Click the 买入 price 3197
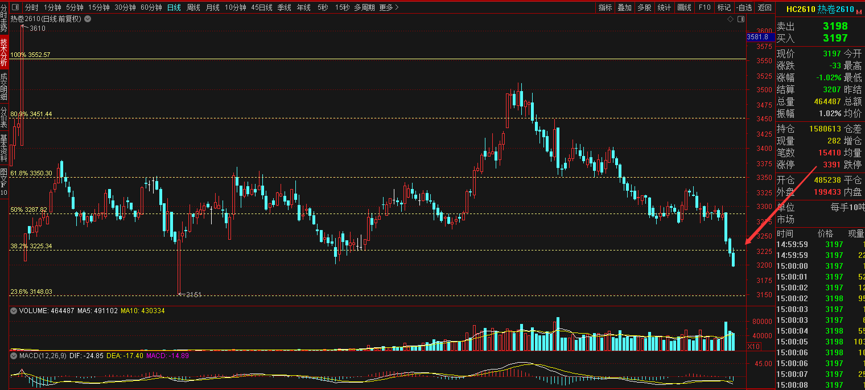The image size is (865, 390). point(835,38)
